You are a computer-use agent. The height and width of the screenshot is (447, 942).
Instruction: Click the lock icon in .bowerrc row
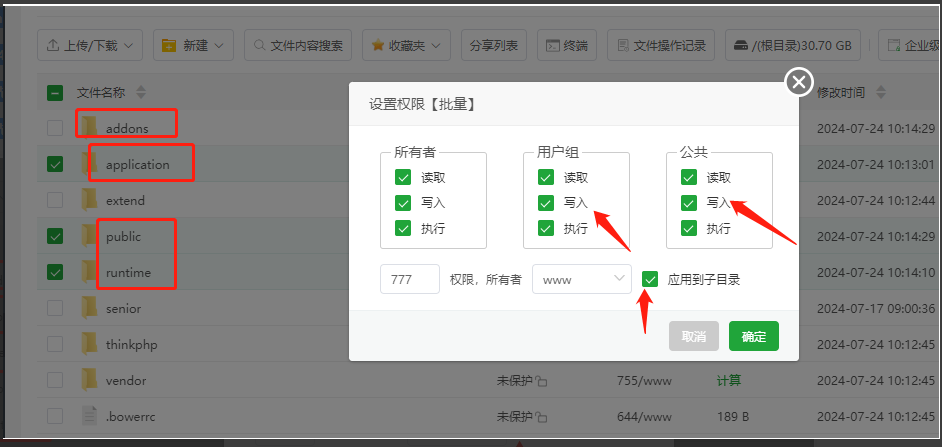click(541, 417)
